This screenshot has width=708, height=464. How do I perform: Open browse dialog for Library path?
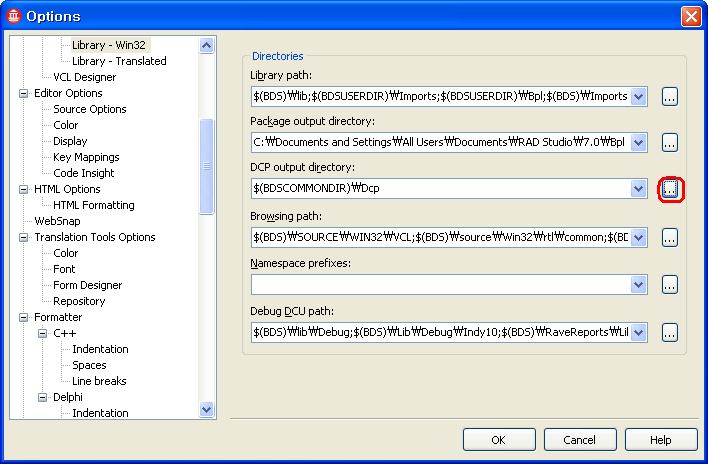[670, 97]
